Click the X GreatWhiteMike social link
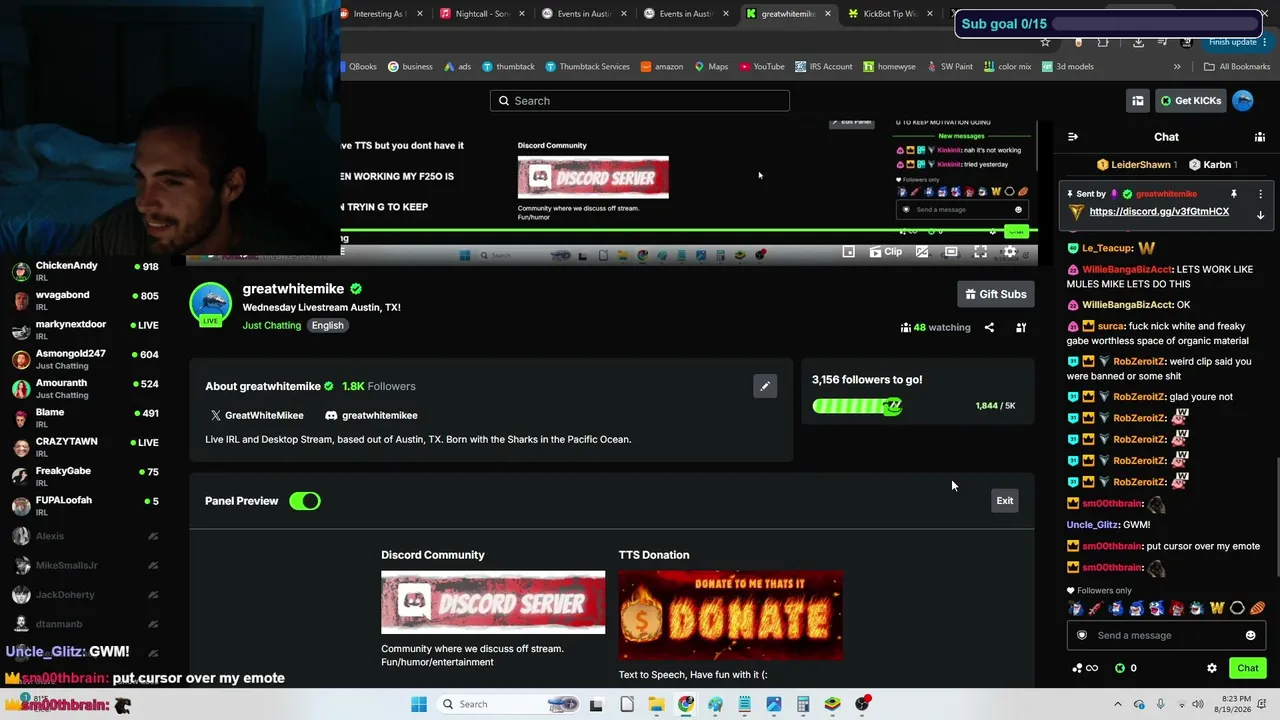The height and width of the screenshot is (720, 1280). (257, 415)
